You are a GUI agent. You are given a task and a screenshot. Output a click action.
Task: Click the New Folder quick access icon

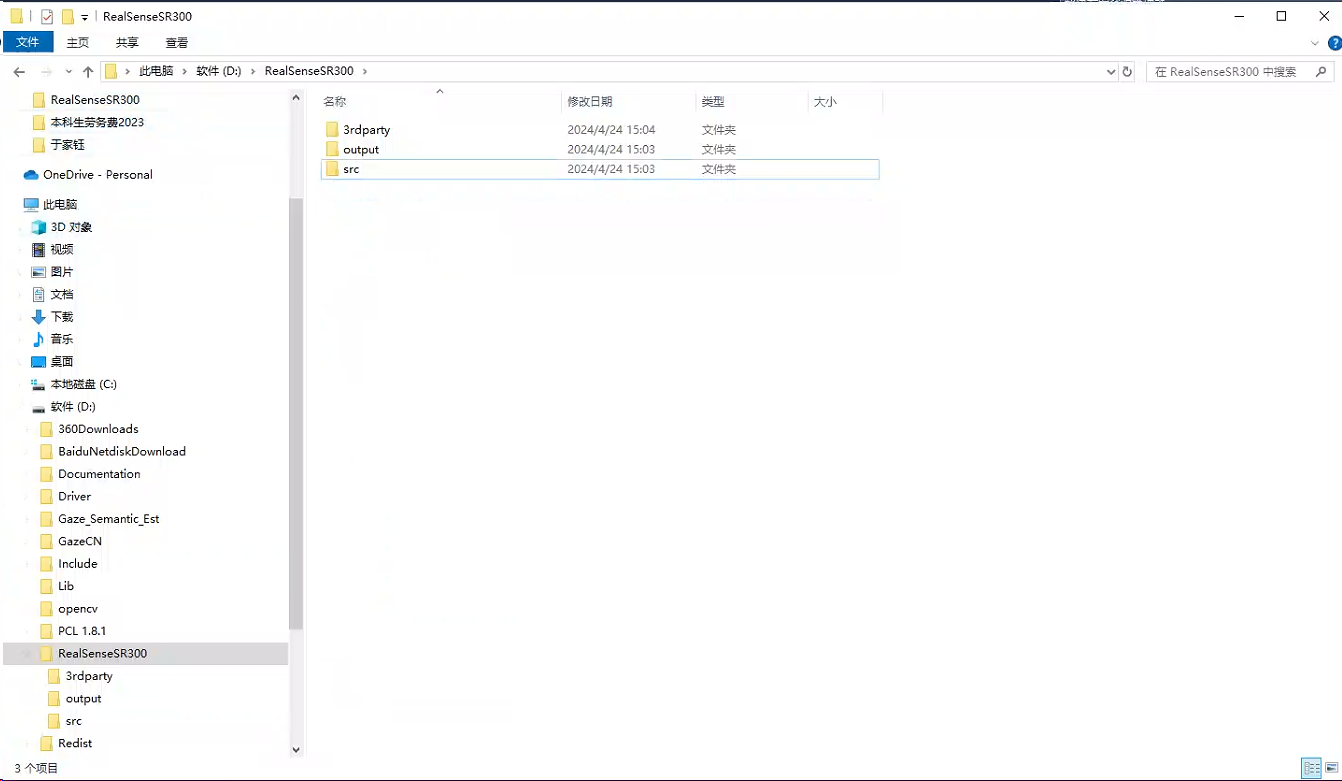(x=68, y=16)
